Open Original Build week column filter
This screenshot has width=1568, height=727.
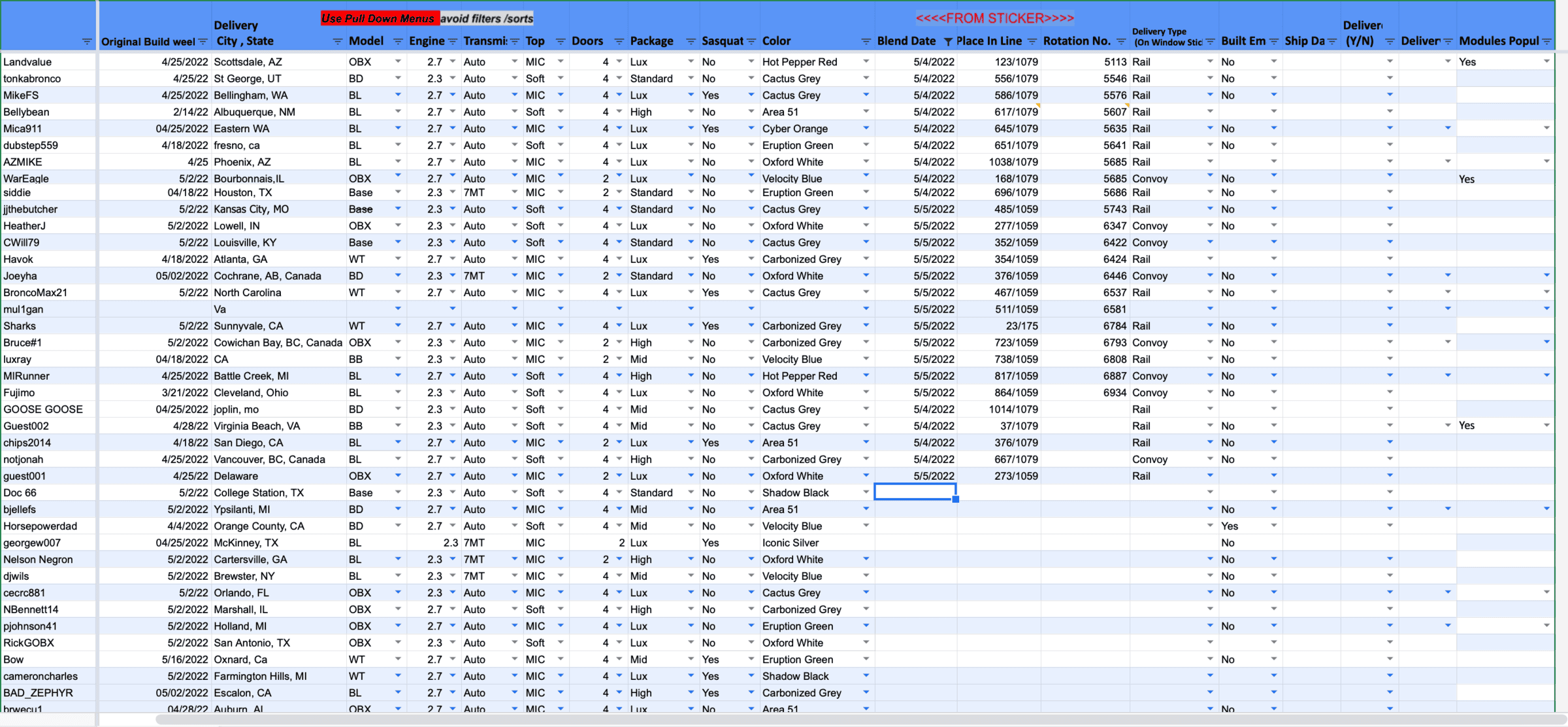pyautogui.click(x=203, y=41)
